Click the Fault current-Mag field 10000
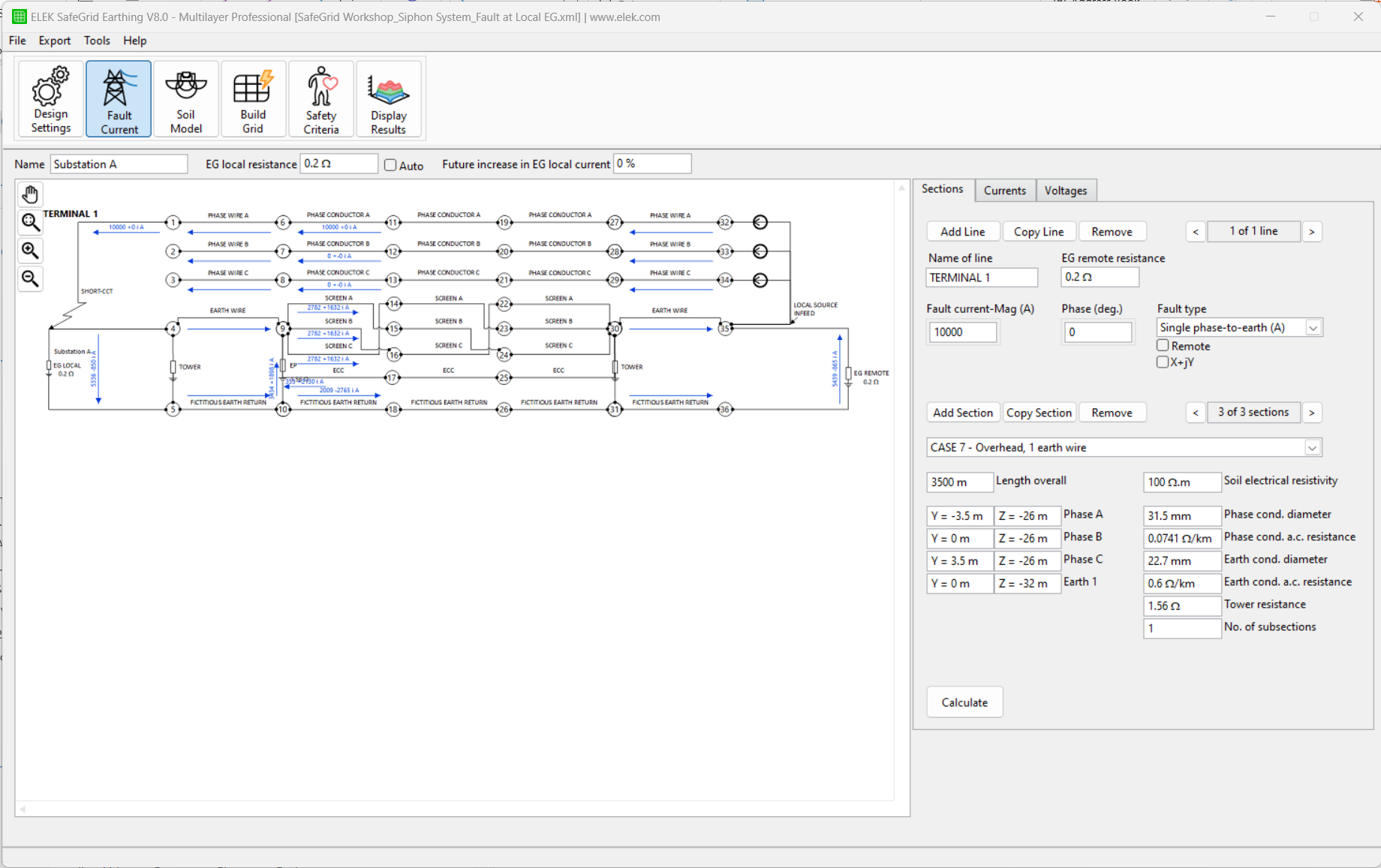This screenshot has width=1381, height=868. click(x=962, y=332)
